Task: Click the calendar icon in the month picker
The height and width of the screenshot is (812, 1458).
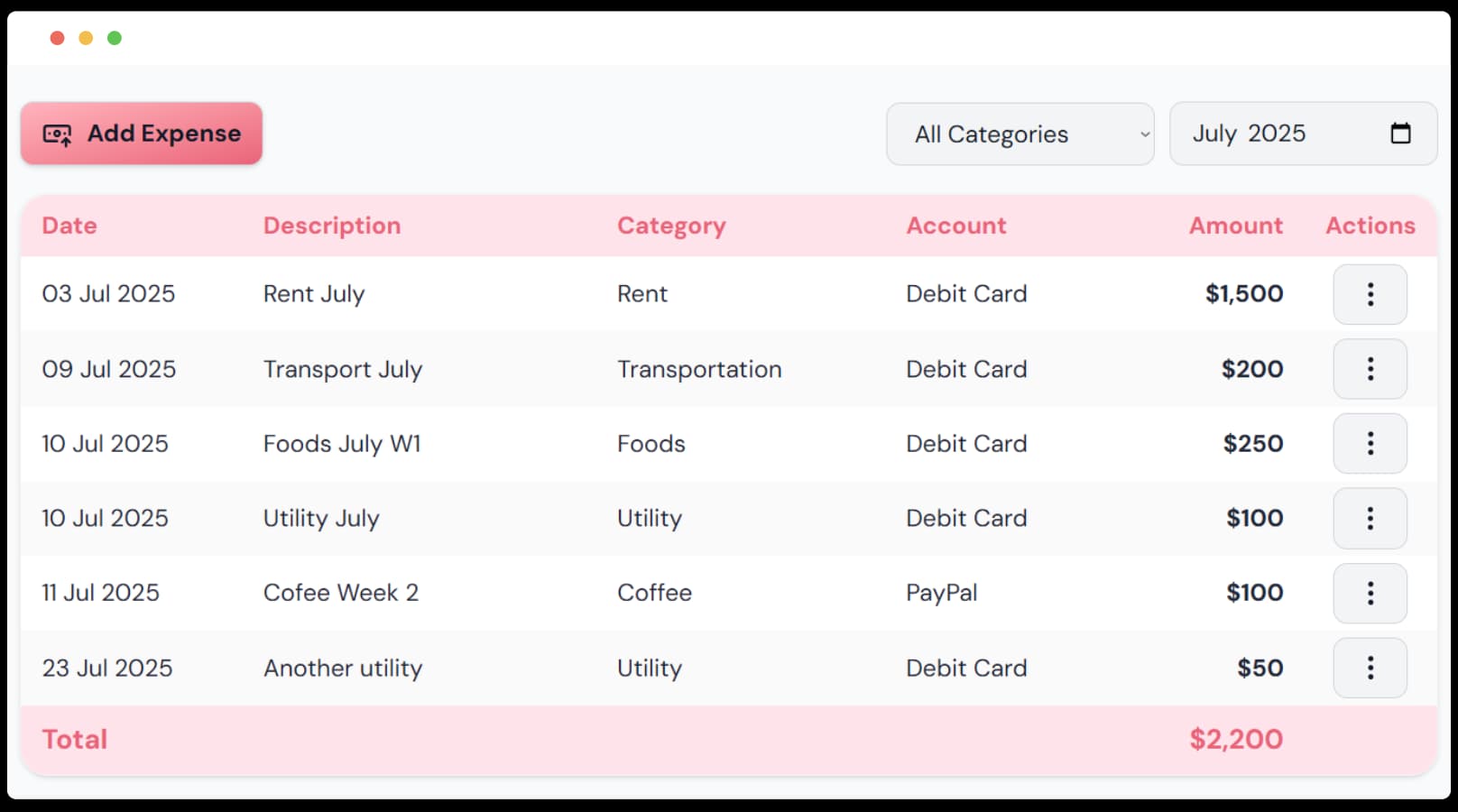Action: 1400,133
